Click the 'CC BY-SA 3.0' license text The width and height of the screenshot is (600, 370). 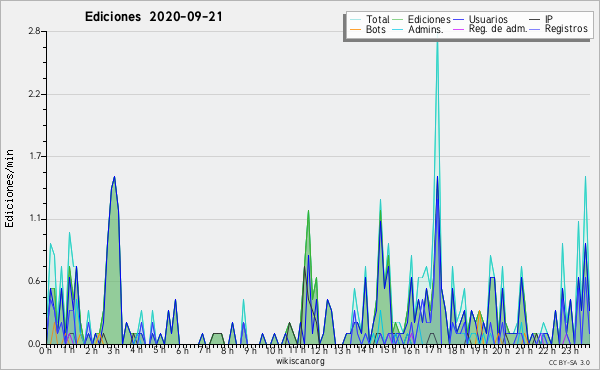(x=569, y=362)
